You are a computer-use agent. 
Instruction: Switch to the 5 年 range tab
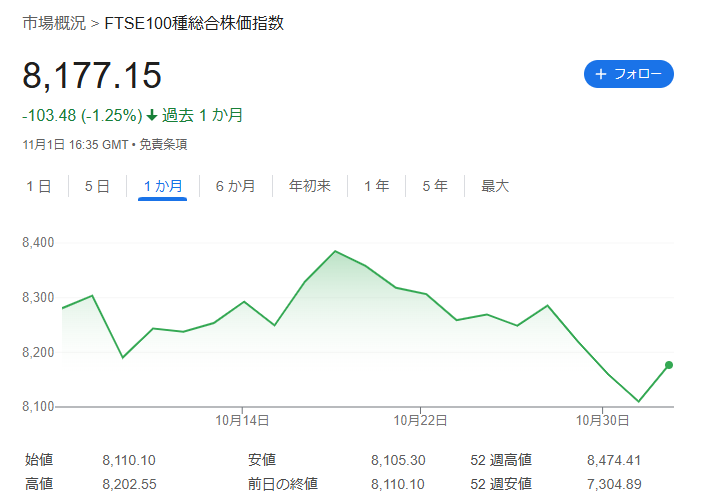(x=435, y=186)
